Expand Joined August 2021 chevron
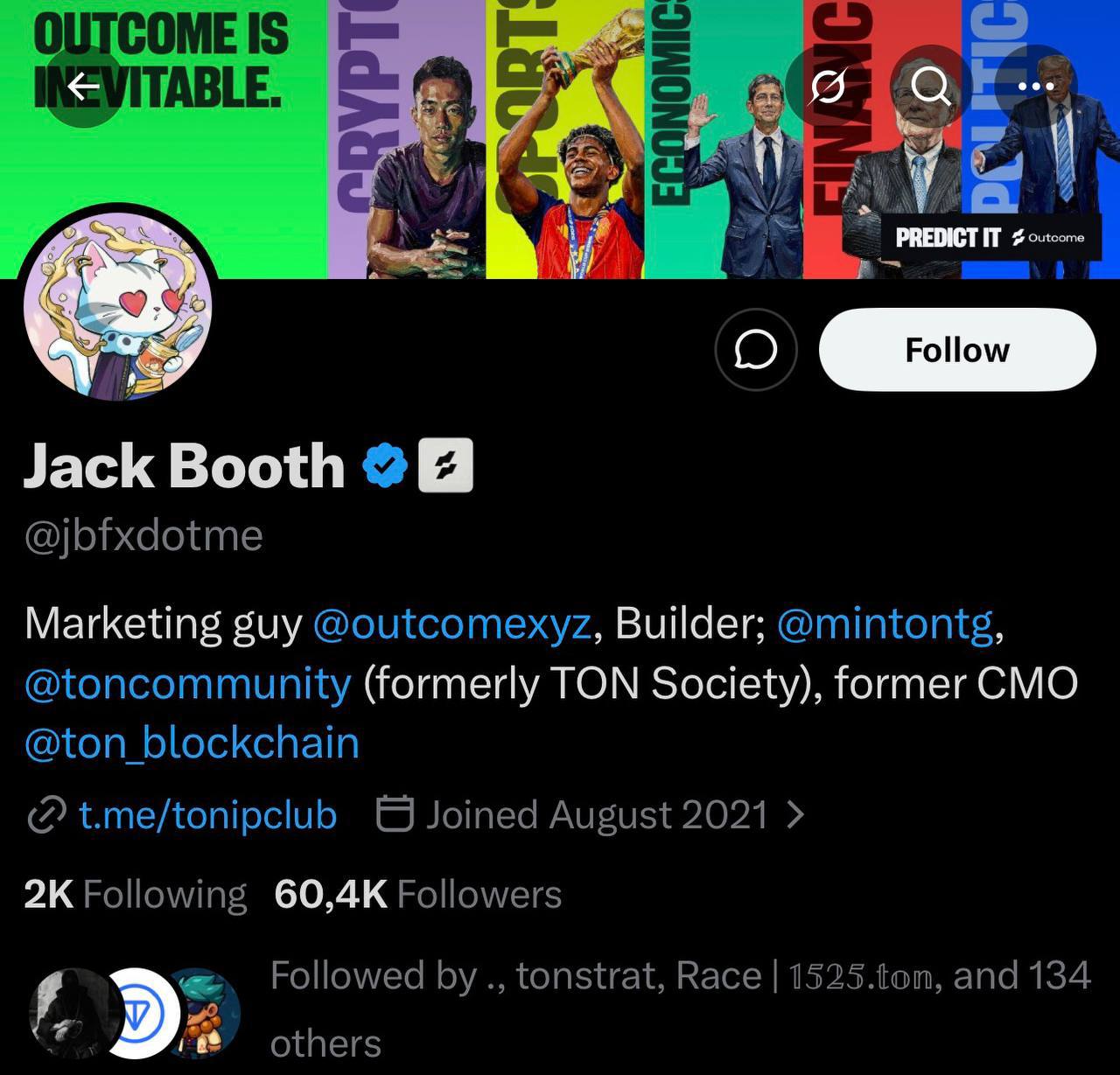The width and height of the screenshot is (1120, 1075). click(795, 814)
